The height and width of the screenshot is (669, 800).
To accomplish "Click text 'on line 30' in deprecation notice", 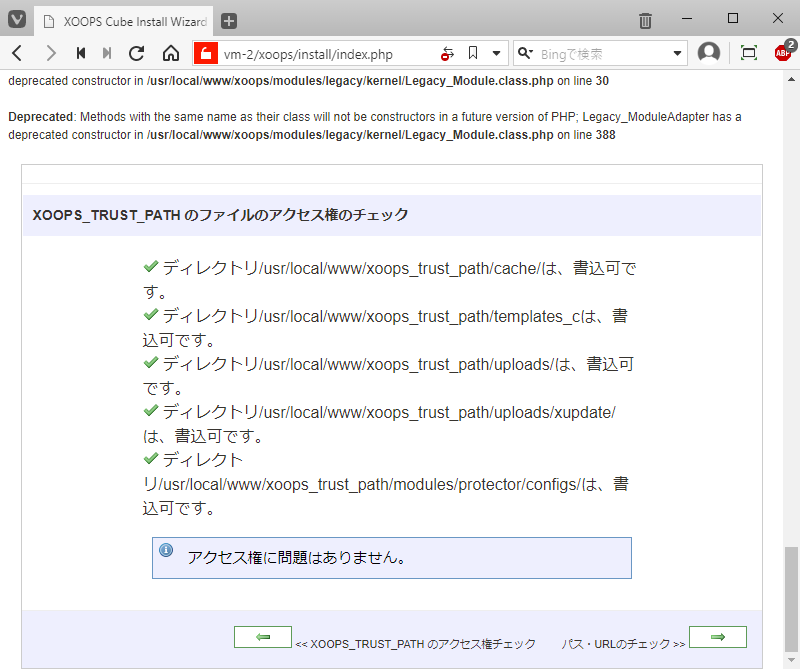I will click(583, 81).
